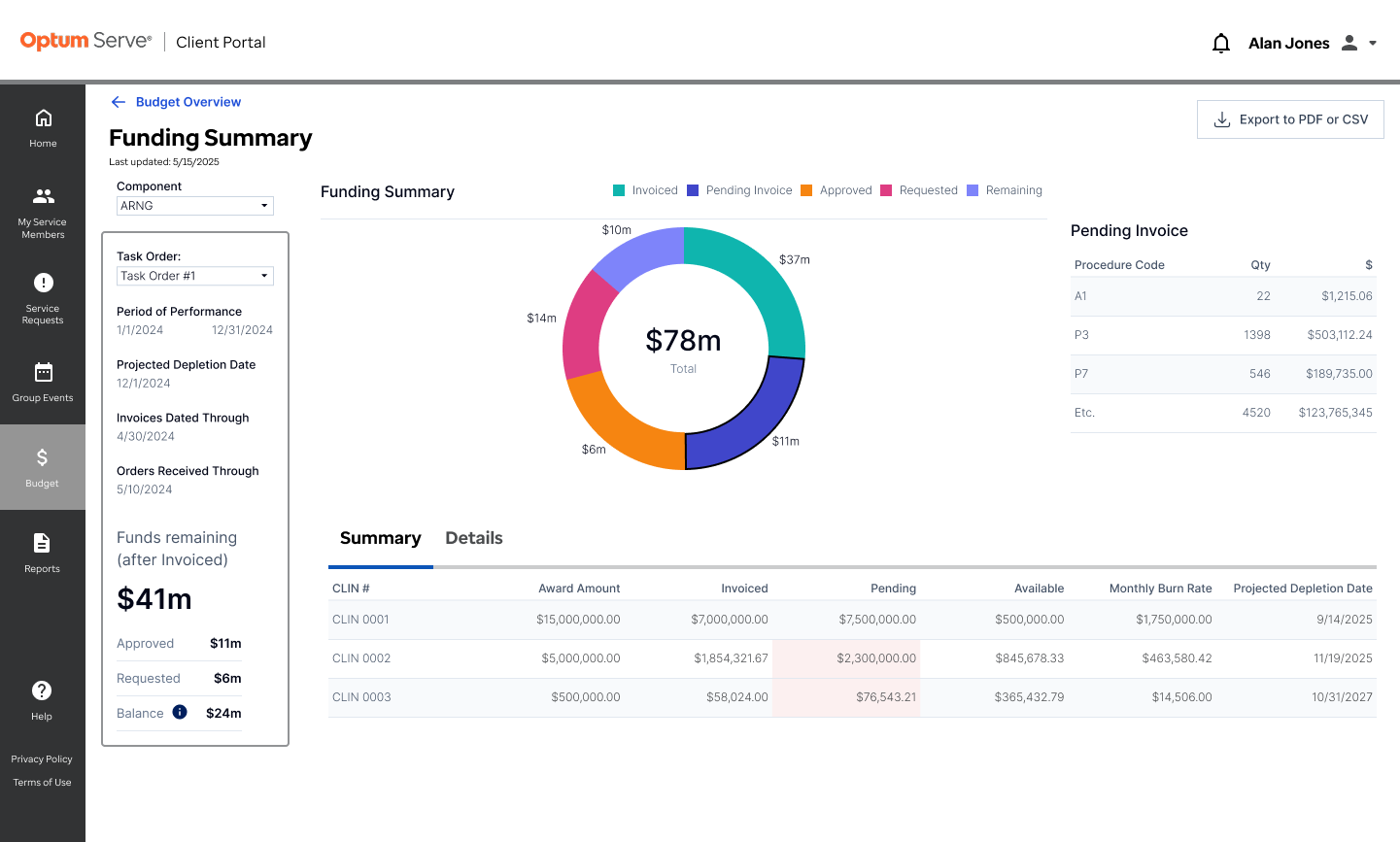Viewport: 1400px width, 842px height.
Task: Click the $2,300,000.00 pending cell
Action: (x=846, y=658)
